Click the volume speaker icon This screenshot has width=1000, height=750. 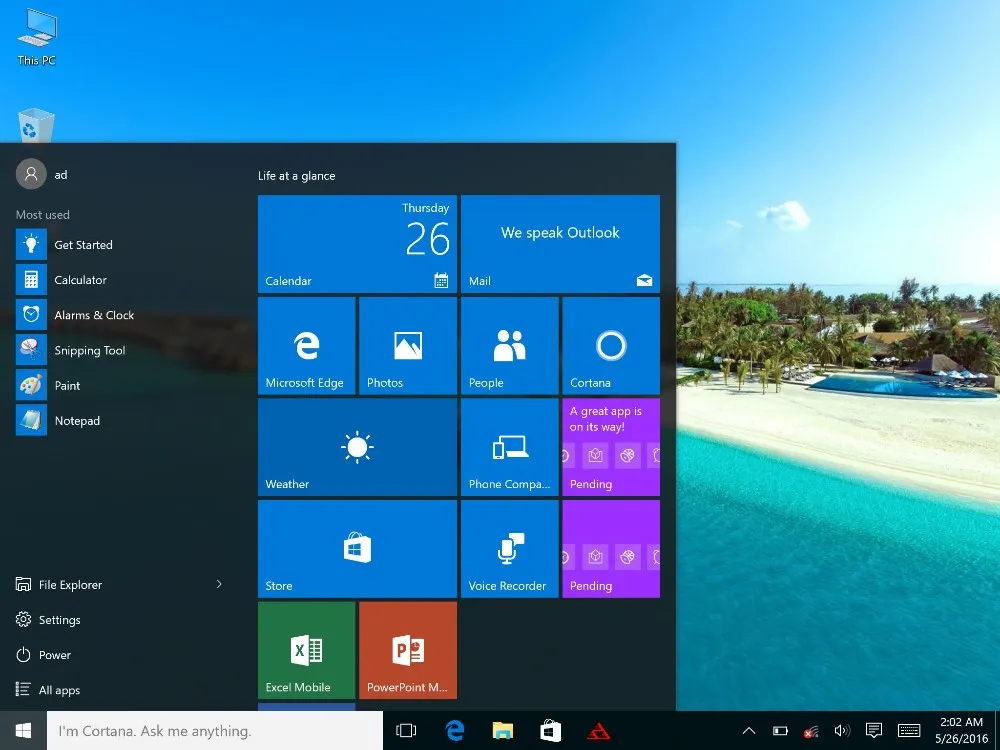pos(842,731)
